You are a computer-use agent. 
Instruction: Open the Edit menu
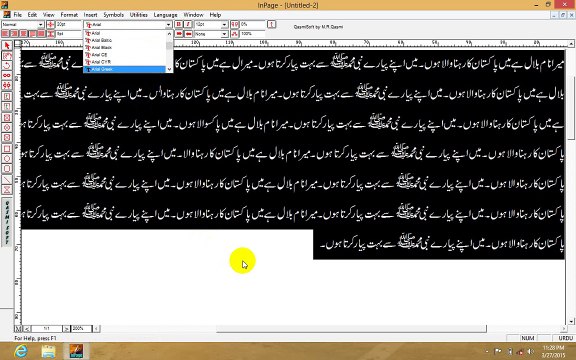point(32,15)
